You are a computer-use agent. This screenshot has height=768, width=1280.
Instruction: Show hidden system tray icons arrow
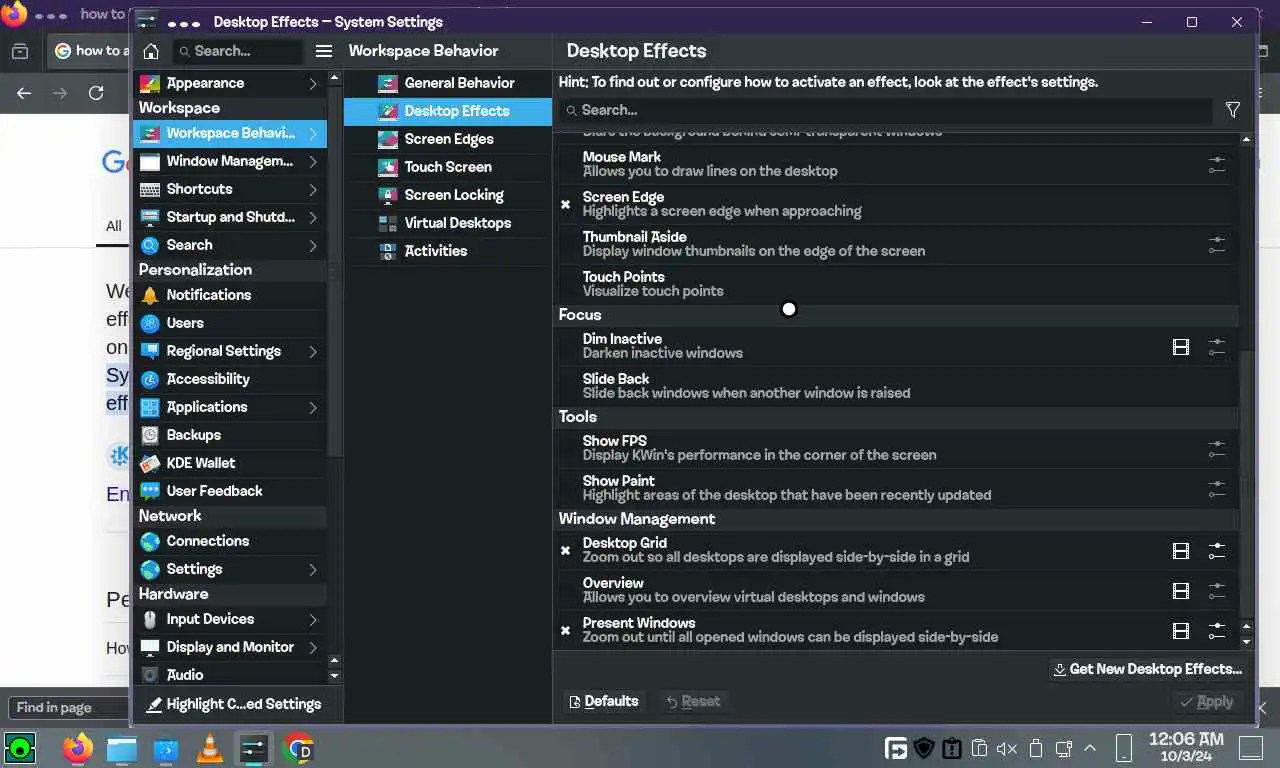click(1090, 748)
